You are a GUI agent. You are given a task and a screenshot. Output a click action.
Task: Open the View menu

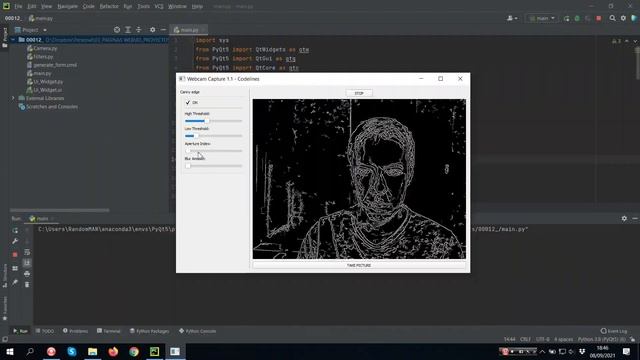tap(47, 7)
